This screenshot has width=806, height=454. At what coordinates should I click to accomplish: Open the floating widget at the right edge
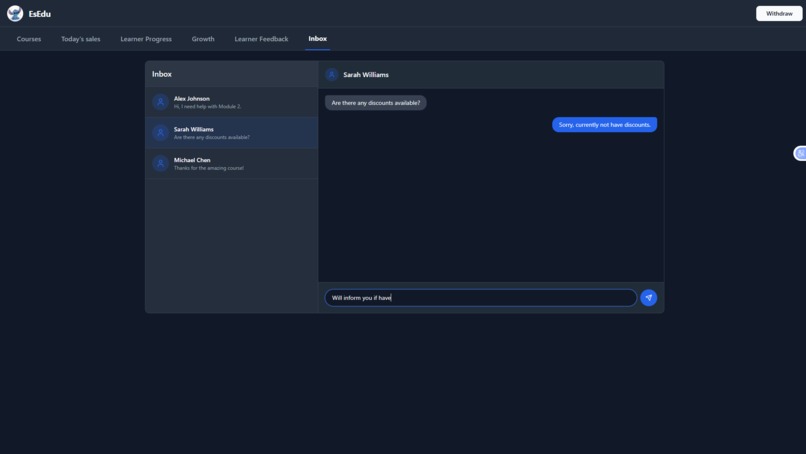(800, 153)
